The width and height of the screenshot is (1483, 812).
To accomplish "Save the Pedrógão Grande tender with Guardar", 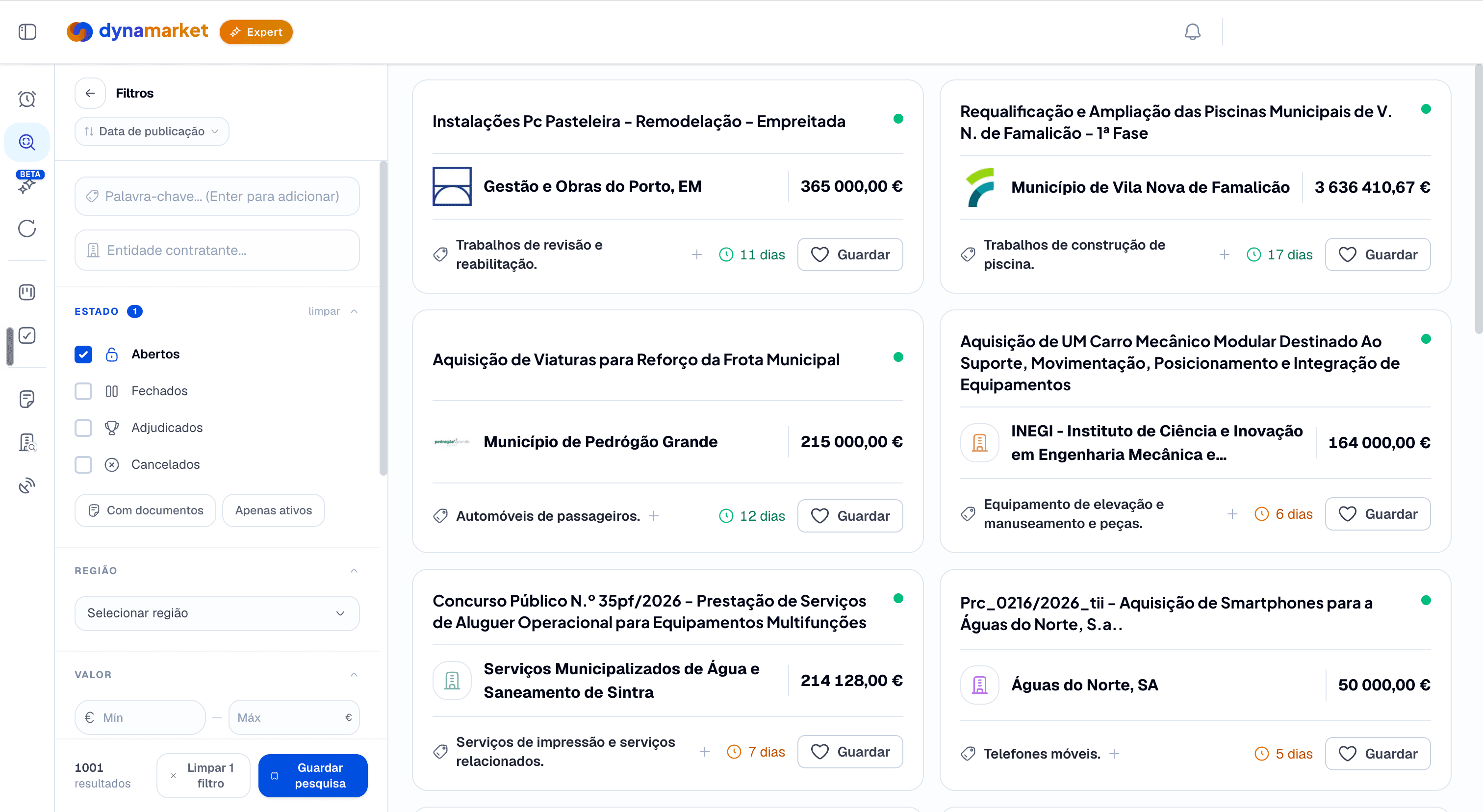I will coord(850,516).
